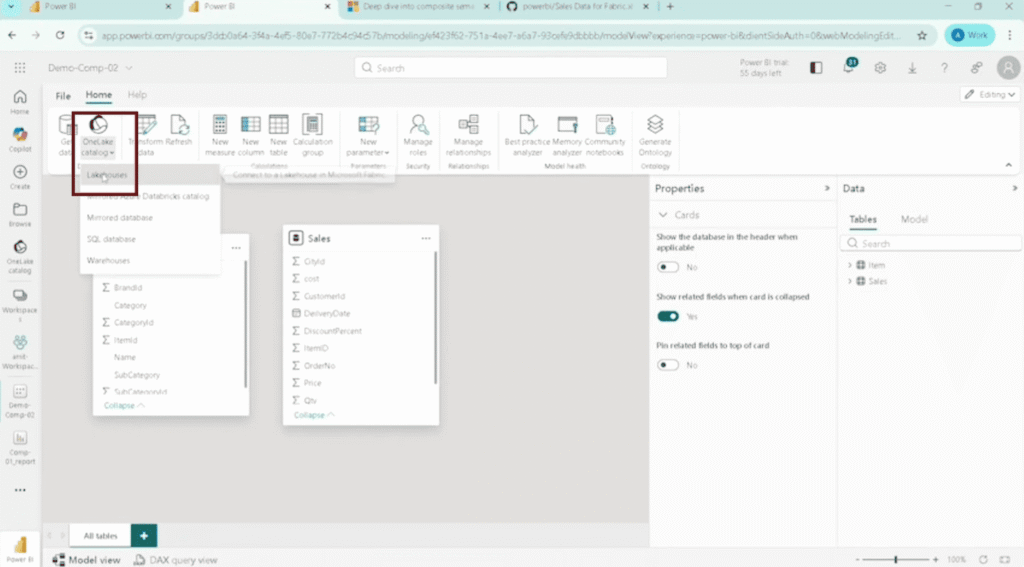Open Copilot from the sidebar

(20, 140)
